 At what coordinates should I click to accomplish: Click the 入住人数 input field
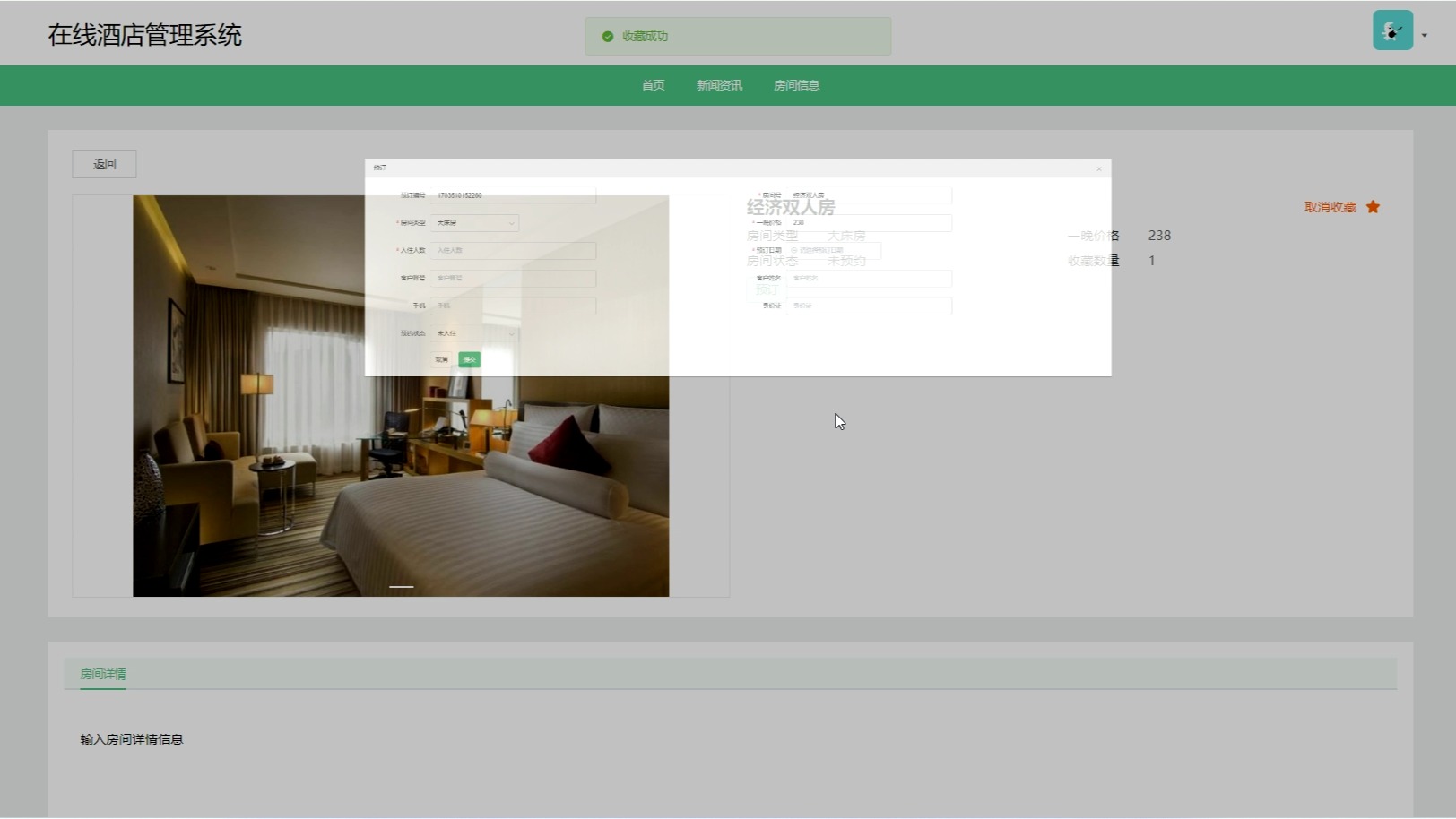(x=513, y=251)
